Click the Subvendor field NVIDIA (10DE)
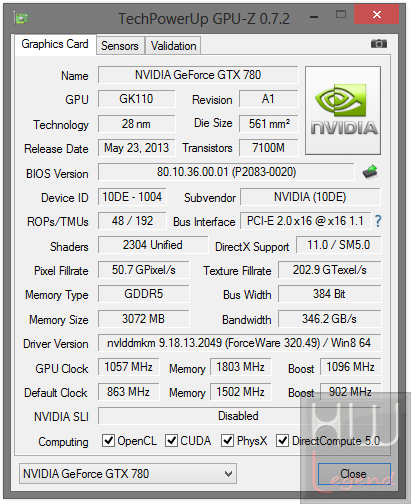411x504 pixels. 310,197
